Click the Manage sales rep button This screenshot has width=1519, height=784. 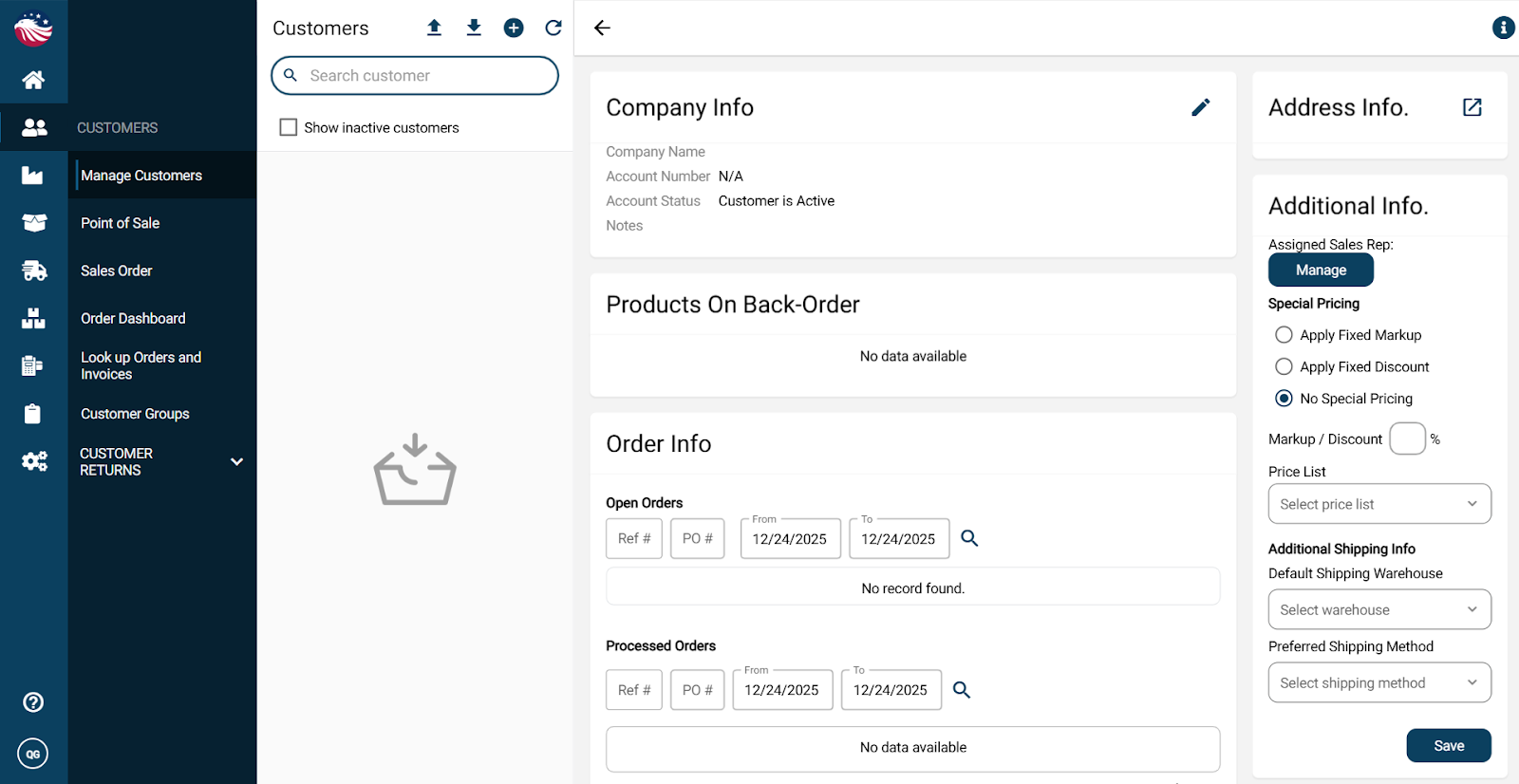point(1320,271)
